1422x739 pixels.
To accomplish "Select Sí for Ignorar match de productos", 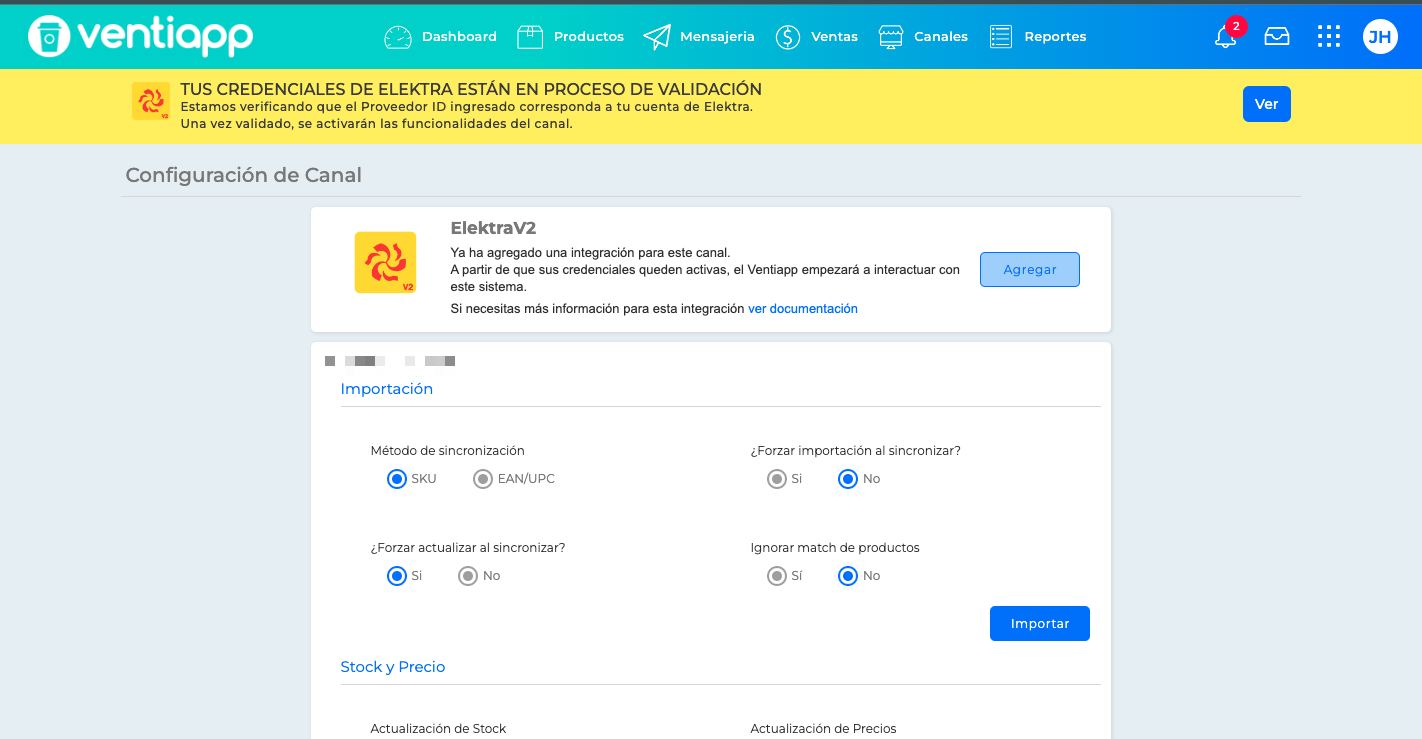I will (777, 576).
